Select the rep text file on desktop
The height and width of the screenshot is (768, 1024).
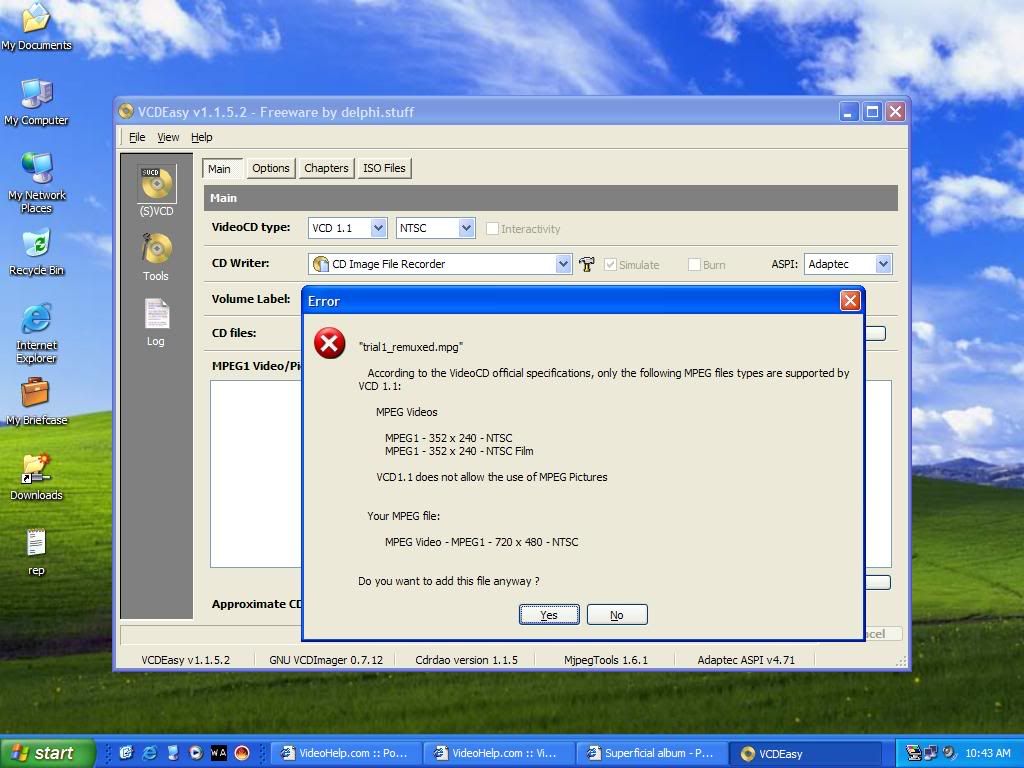tap(37, 552)
